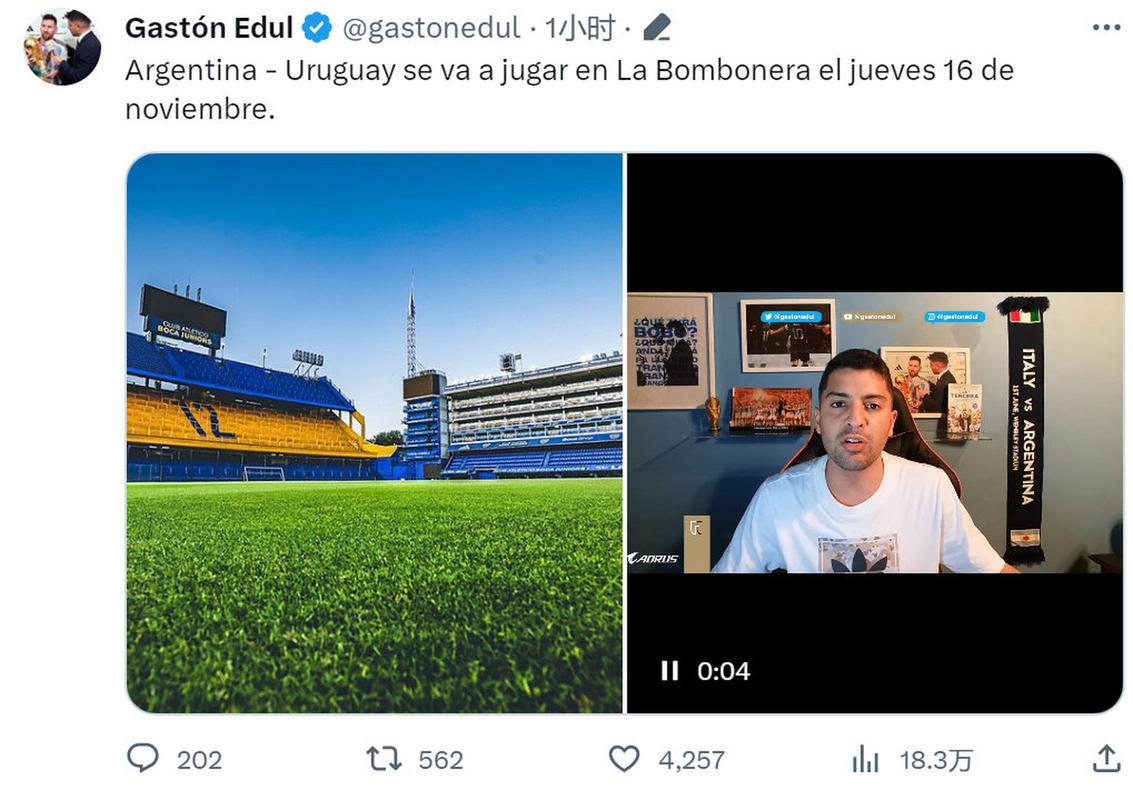
Task: Like the tweet with the heart icon
Action: (624, 759)
